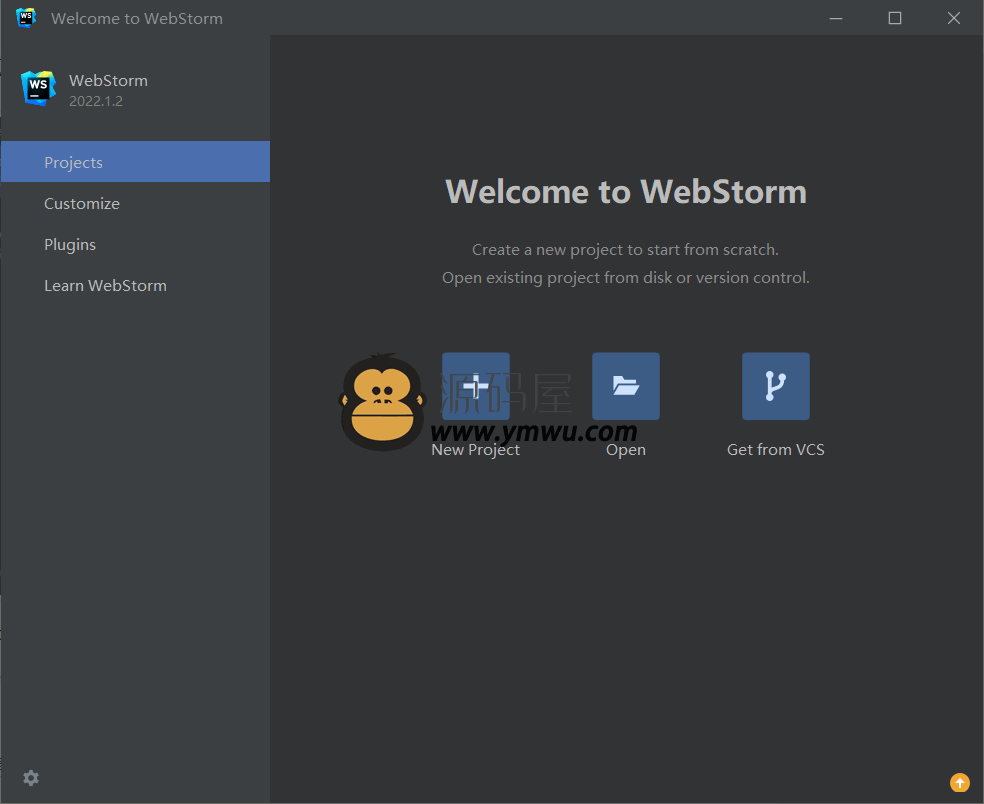Click the Open folder icon
The width and height of the screenshot is (984, 804).
coord(626,386)
